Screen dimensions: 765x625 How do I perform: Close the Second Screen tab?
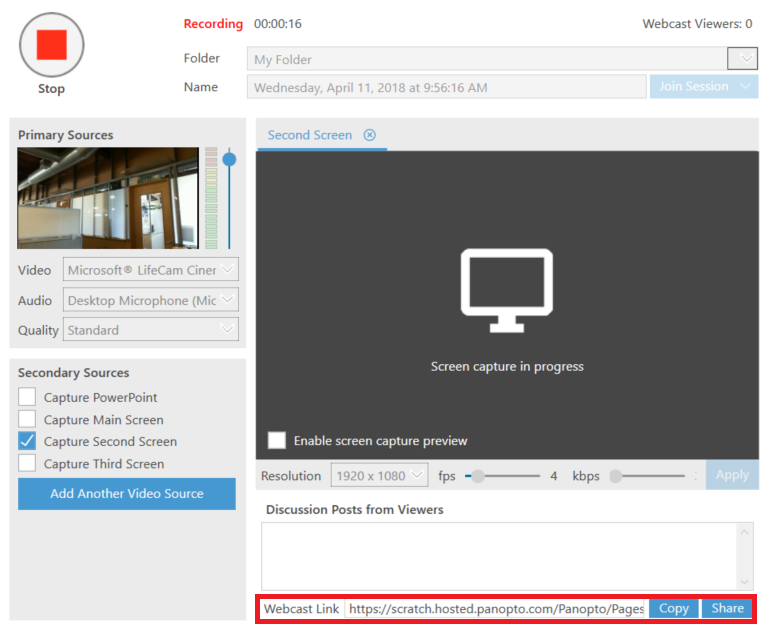(370, 135)
